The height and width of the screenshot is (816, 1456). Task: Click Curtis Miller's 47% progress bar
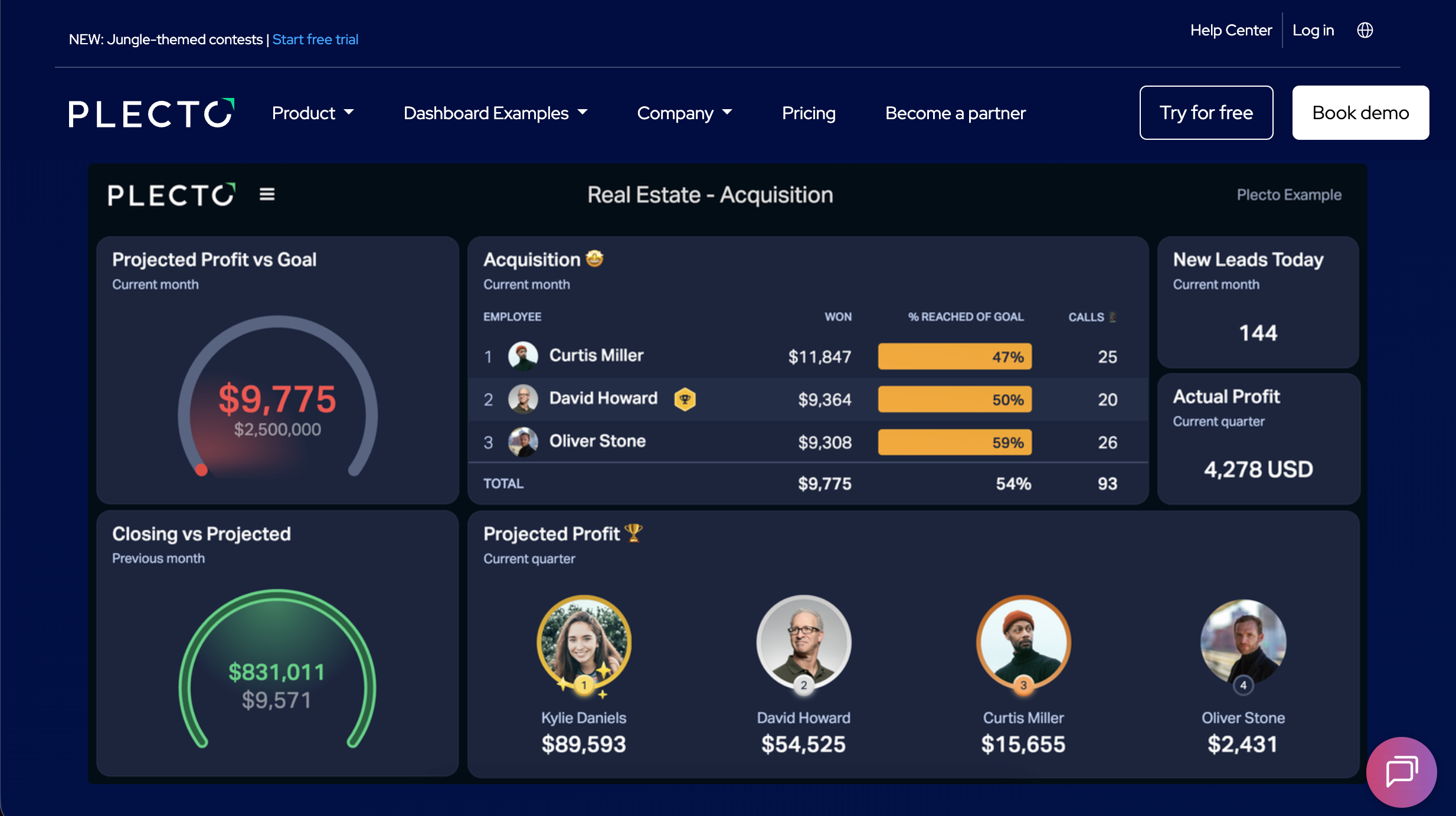pos(954,356)
